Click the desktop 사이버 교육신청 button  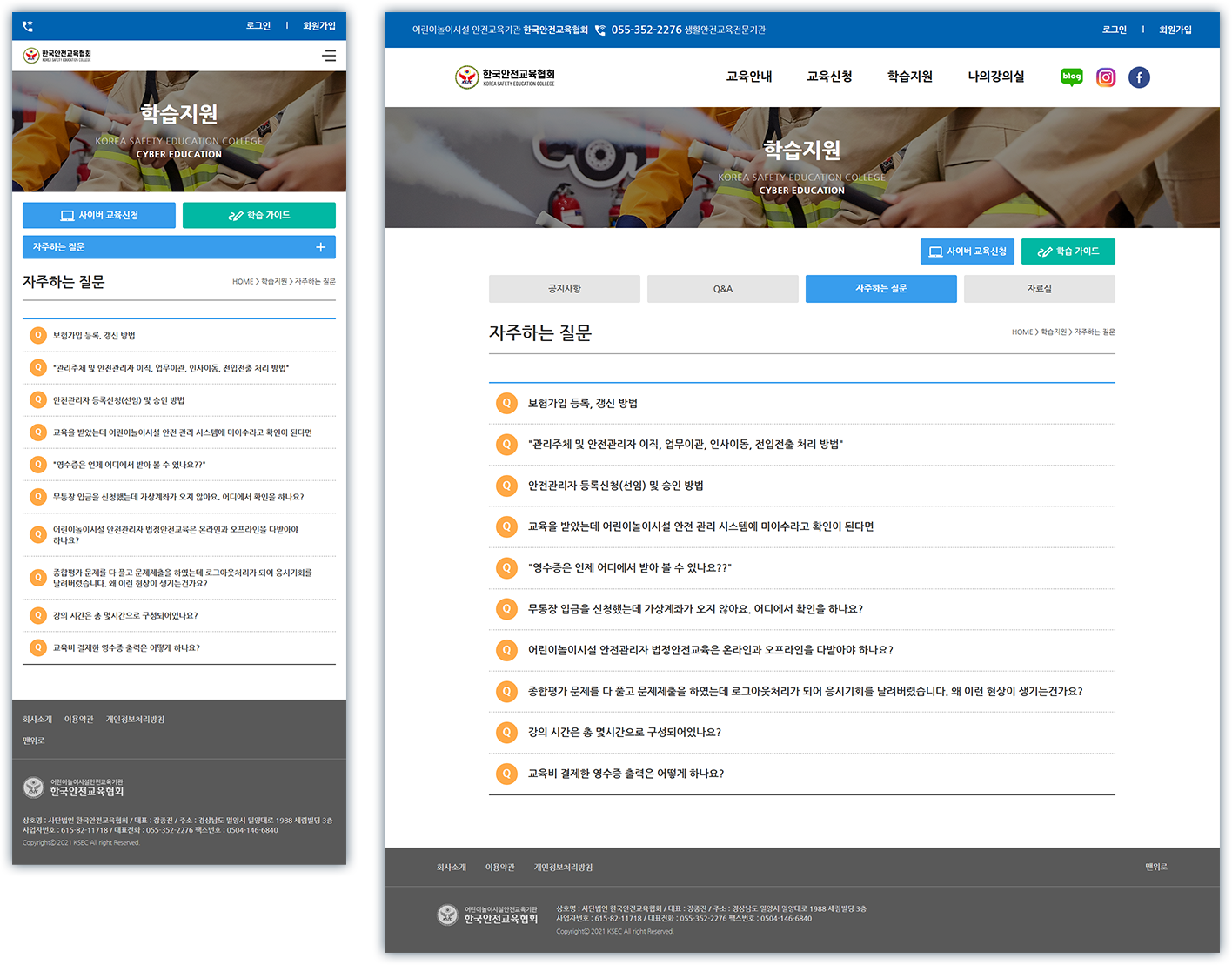(x=967, y=251)
